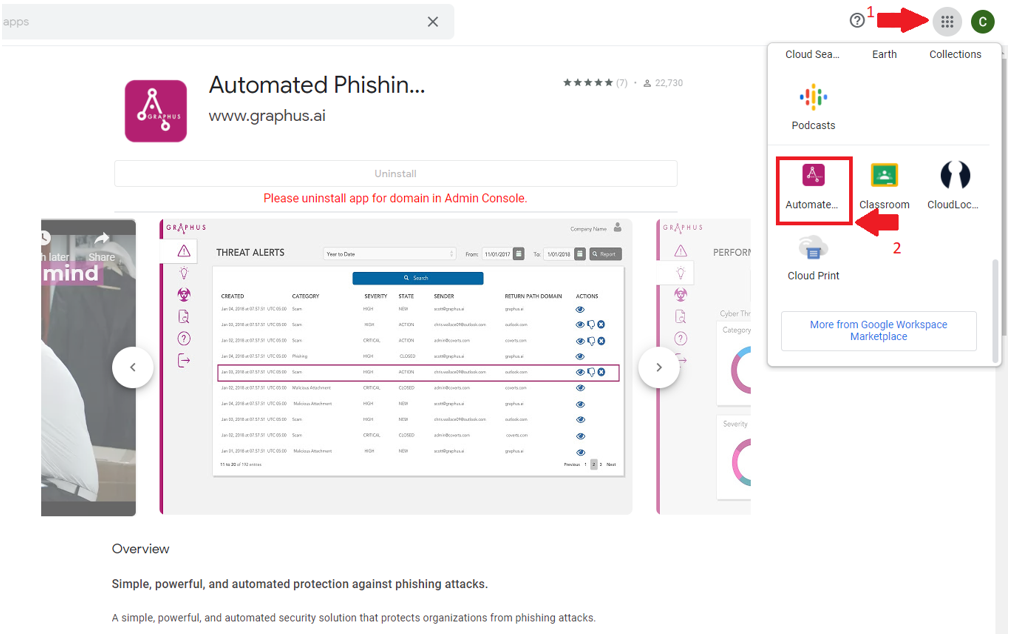Image resolution: width=1011 pixels, height=636 pixels.
Task: Click 'Please uninstall app for domain' message
Action: tap(395, 199)
